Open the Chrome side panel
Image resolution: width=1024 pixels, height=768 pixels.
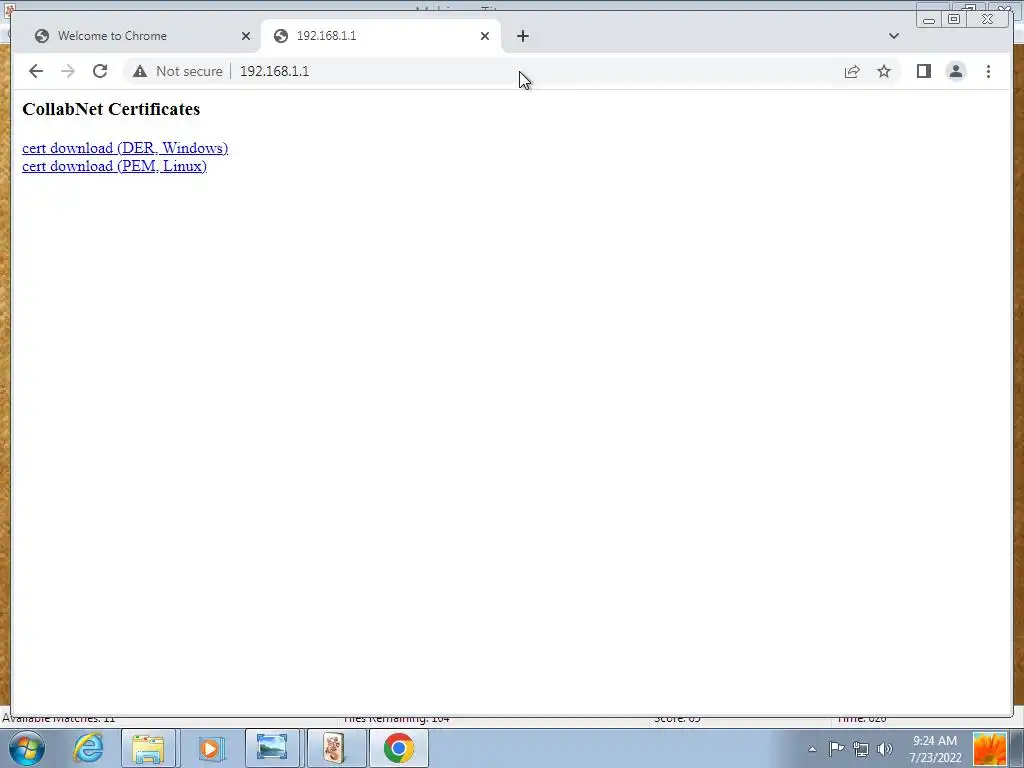pyautogui.click(x=923, y=71)
